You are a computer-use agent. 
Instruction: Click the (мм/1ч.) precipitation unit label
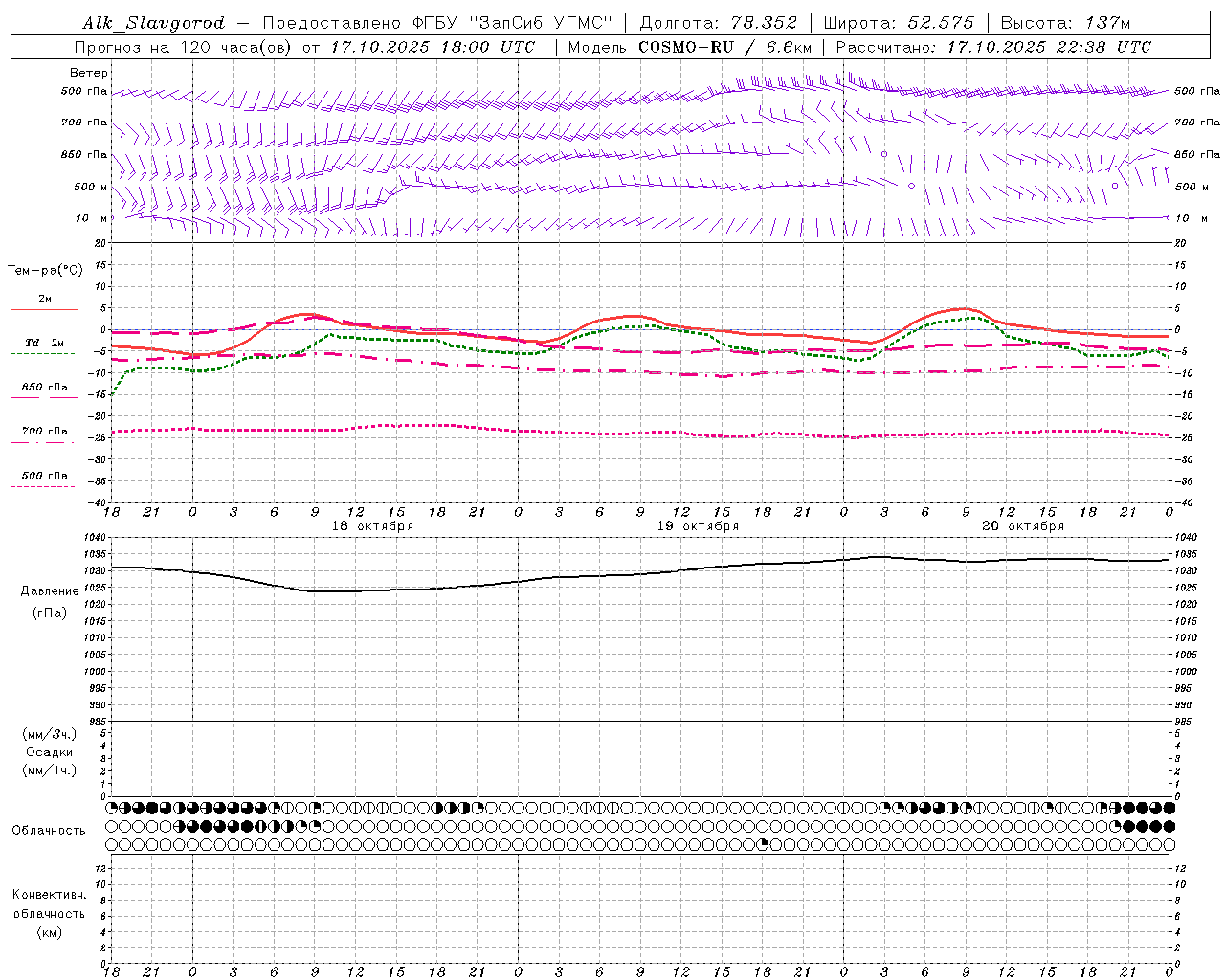tap(50, 770)
